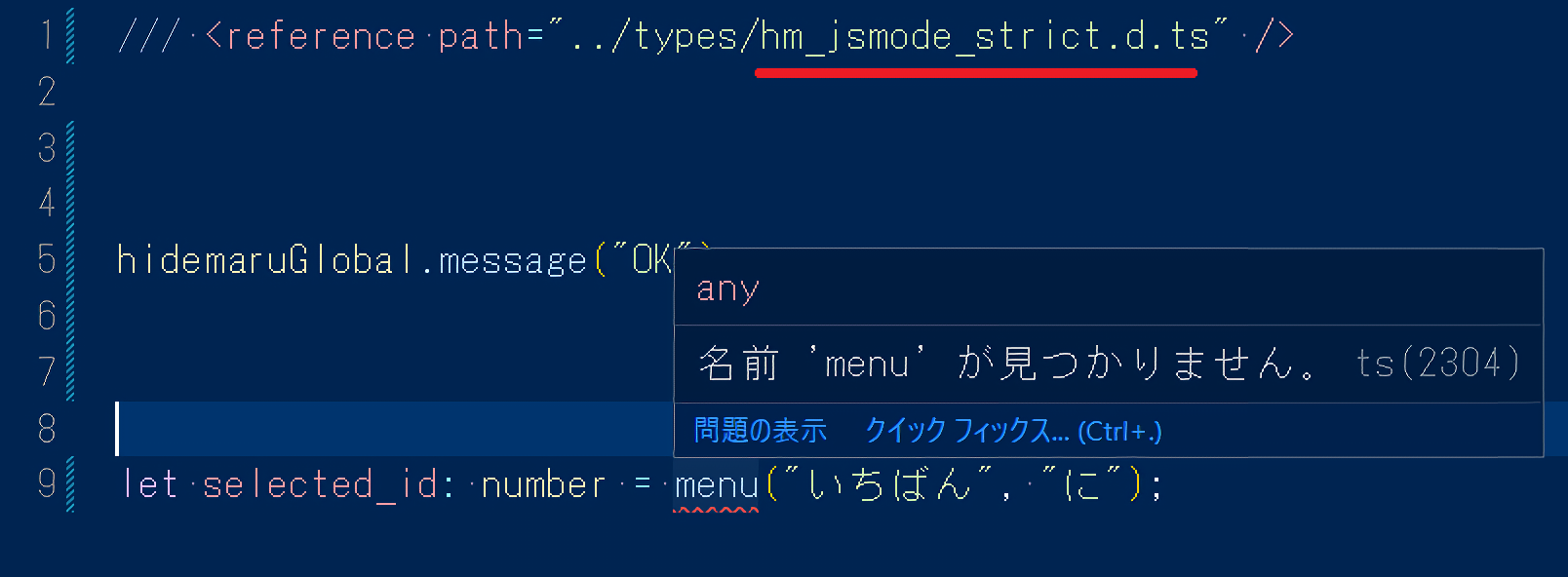Select line number 4 in the gutter
The height and width of the screenshot is (577, 1568).
tap(46, 204)
